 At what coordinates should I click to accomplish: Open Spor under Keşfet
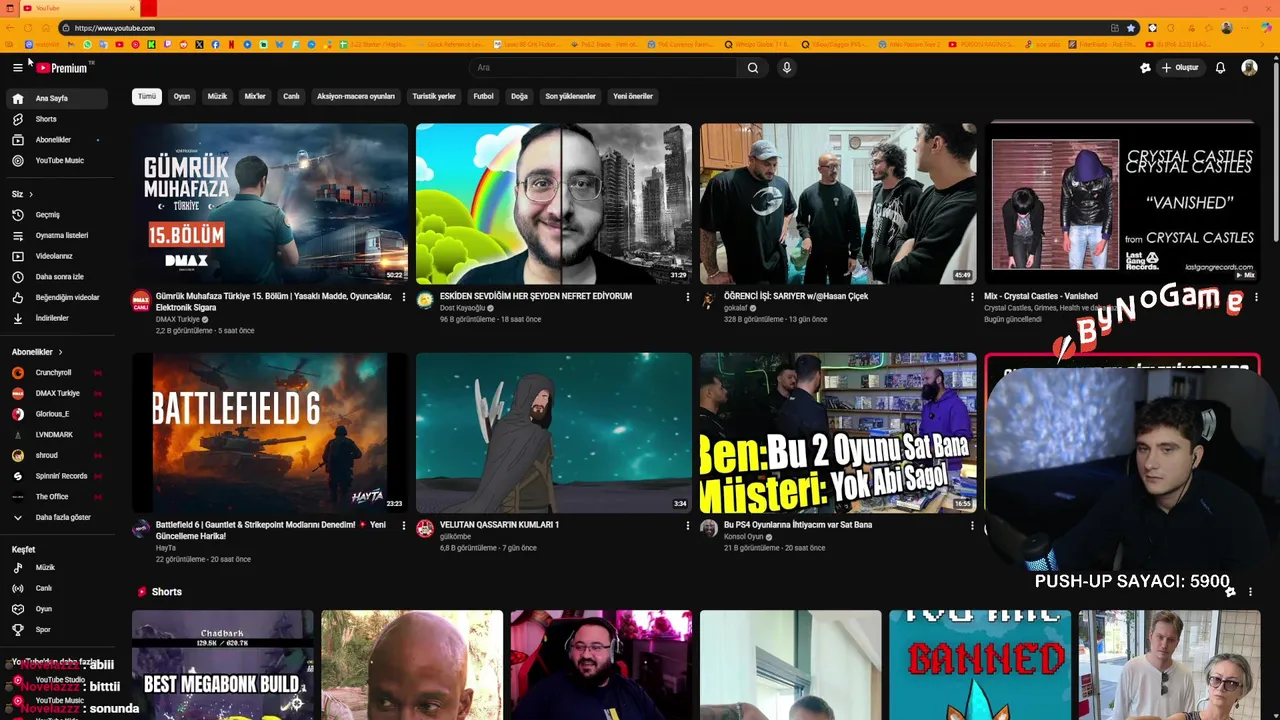(57, 630)
